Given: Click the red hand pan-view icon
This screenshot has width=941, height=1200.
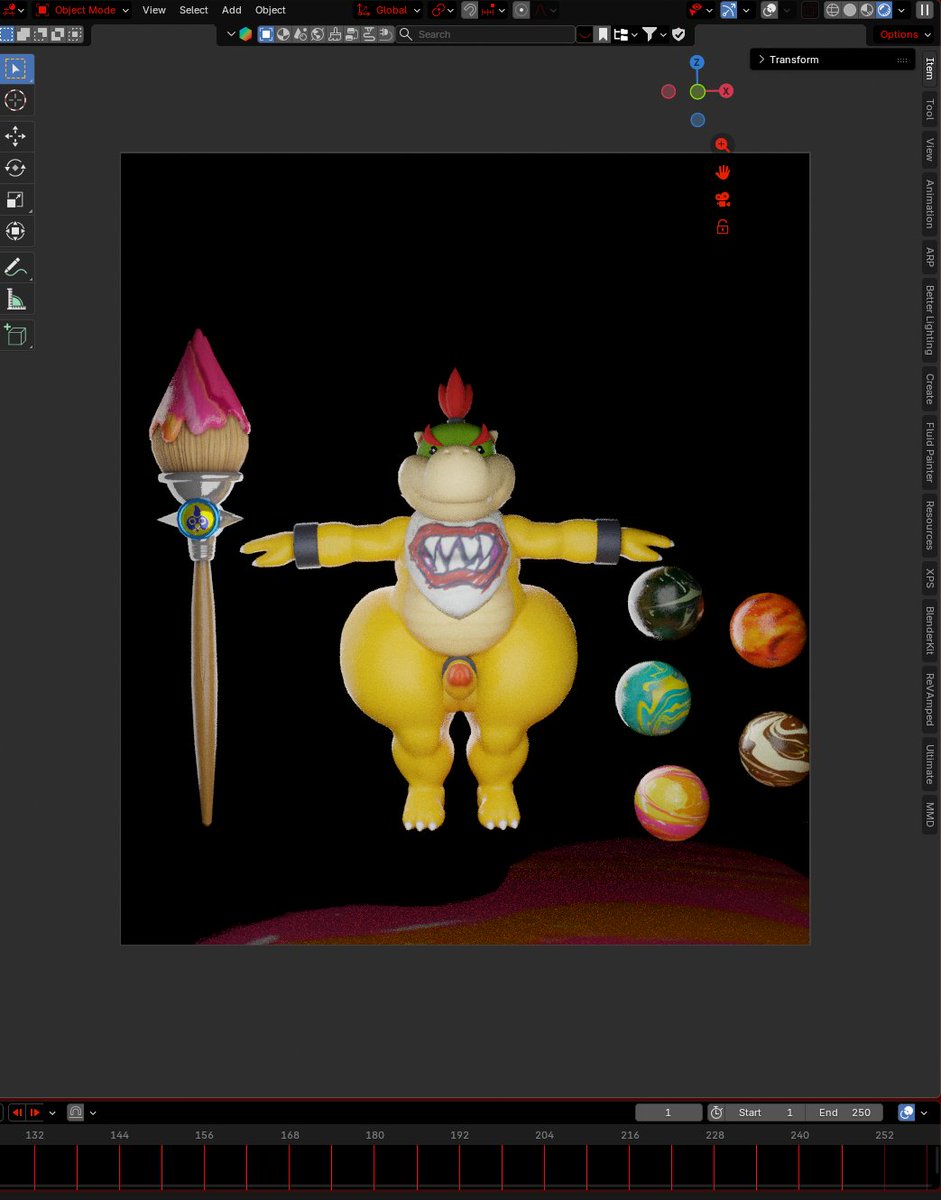Looking at the screenshot, I should 722,172.
